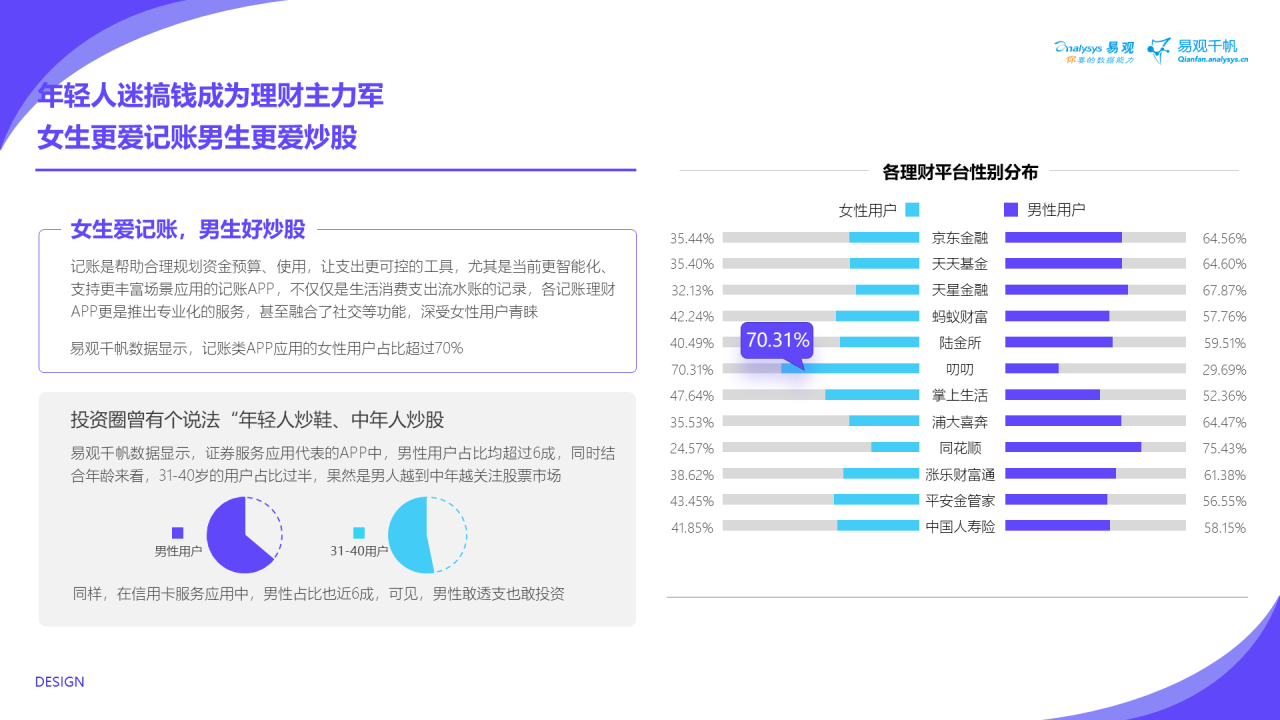This screenshot has height=720, width=1280.
Task: Click the 投资圈曾有个说法 heading
Action: (257, 418)
